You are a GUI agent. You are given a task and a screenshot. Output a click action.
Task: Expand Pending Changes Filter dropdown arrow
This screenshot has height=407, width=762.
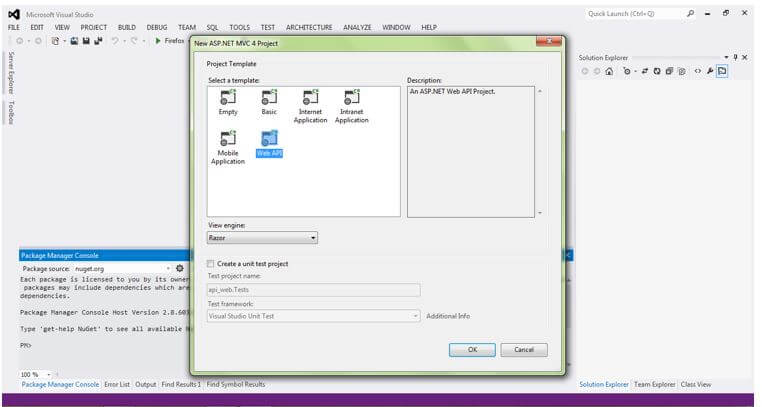click(x=635, y=71)
